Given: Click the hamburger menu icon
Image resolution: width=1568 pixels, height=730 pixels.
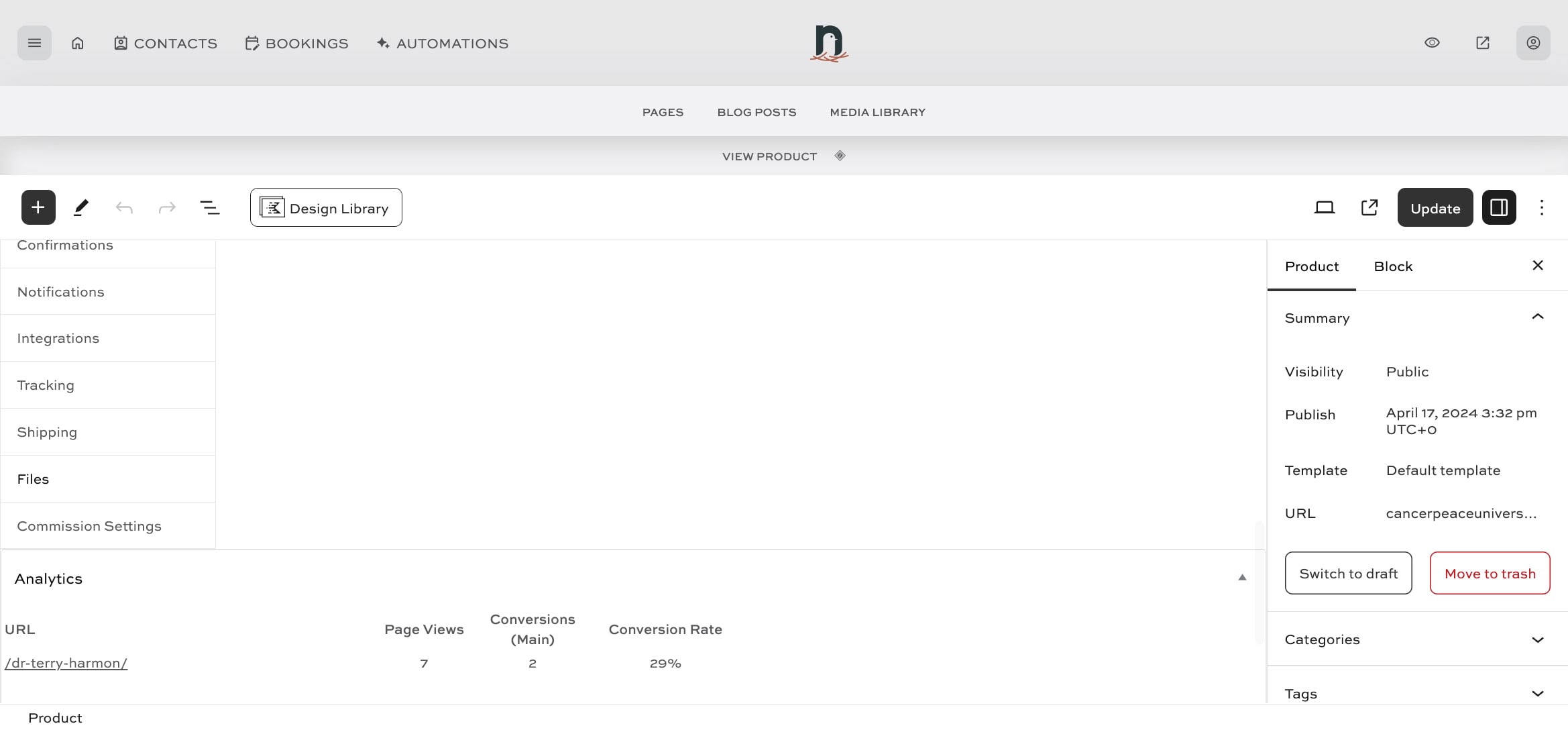Looking at the screenshot, I should click(x=34, y=43).
